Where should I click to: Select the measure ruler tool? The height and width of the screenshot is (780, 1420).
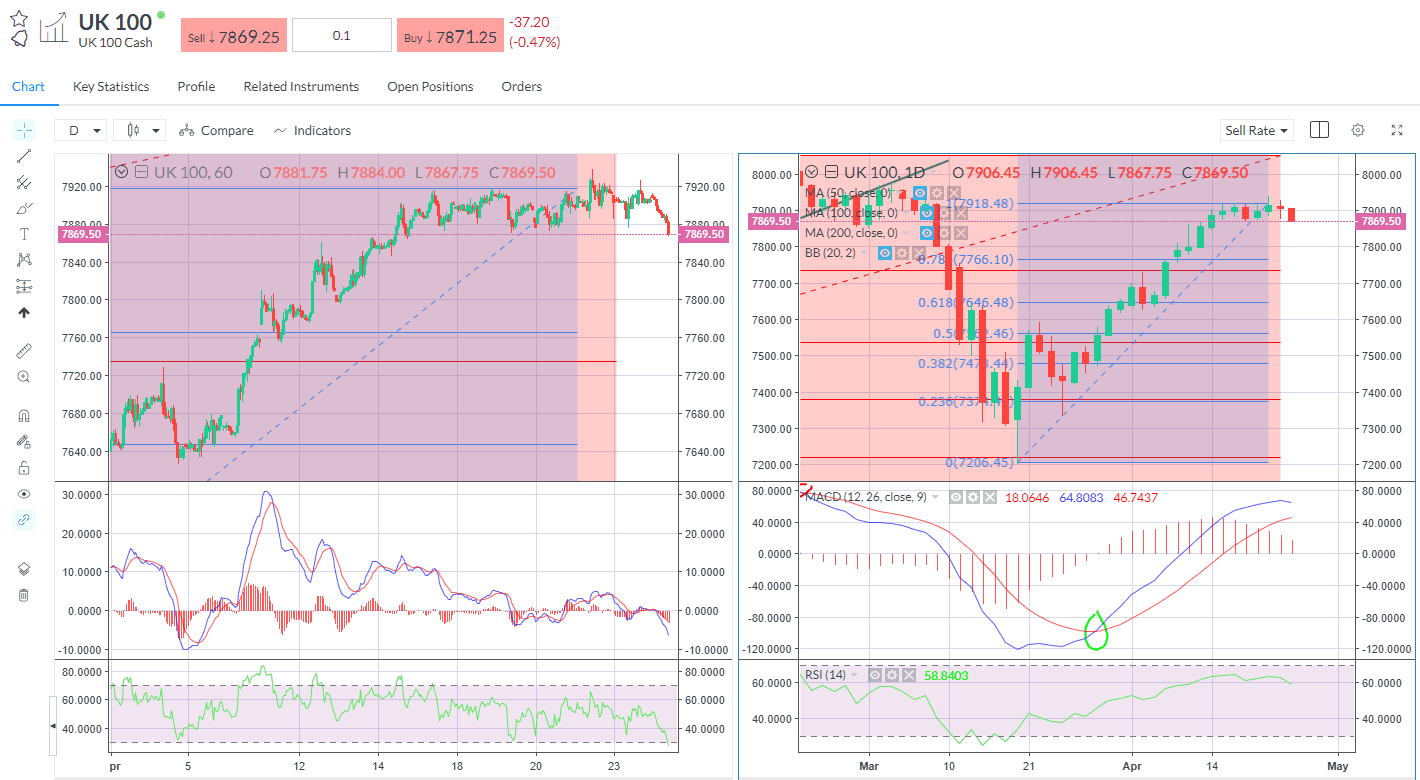tap(24, 350)
